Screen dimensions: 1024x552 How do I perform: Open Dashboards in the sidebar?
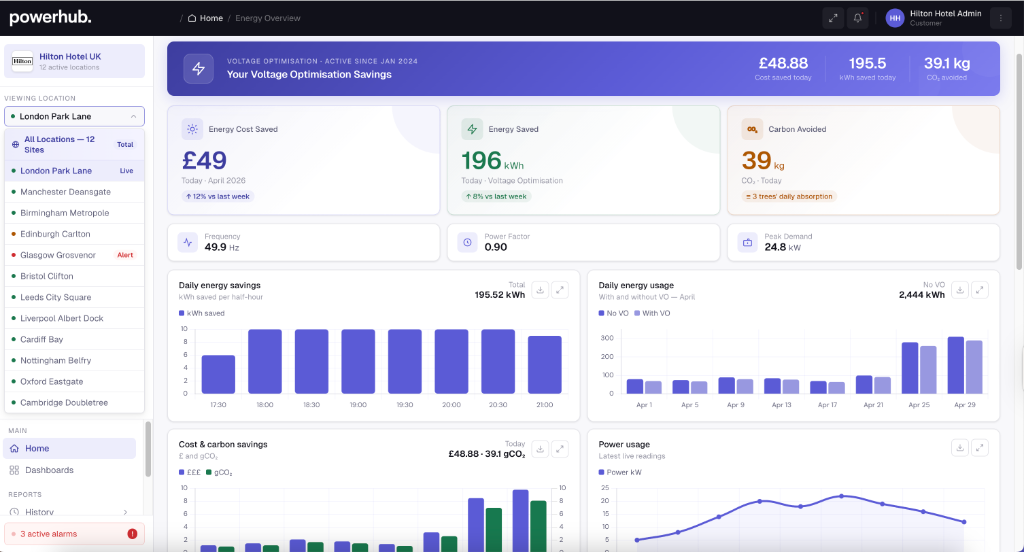70,470
